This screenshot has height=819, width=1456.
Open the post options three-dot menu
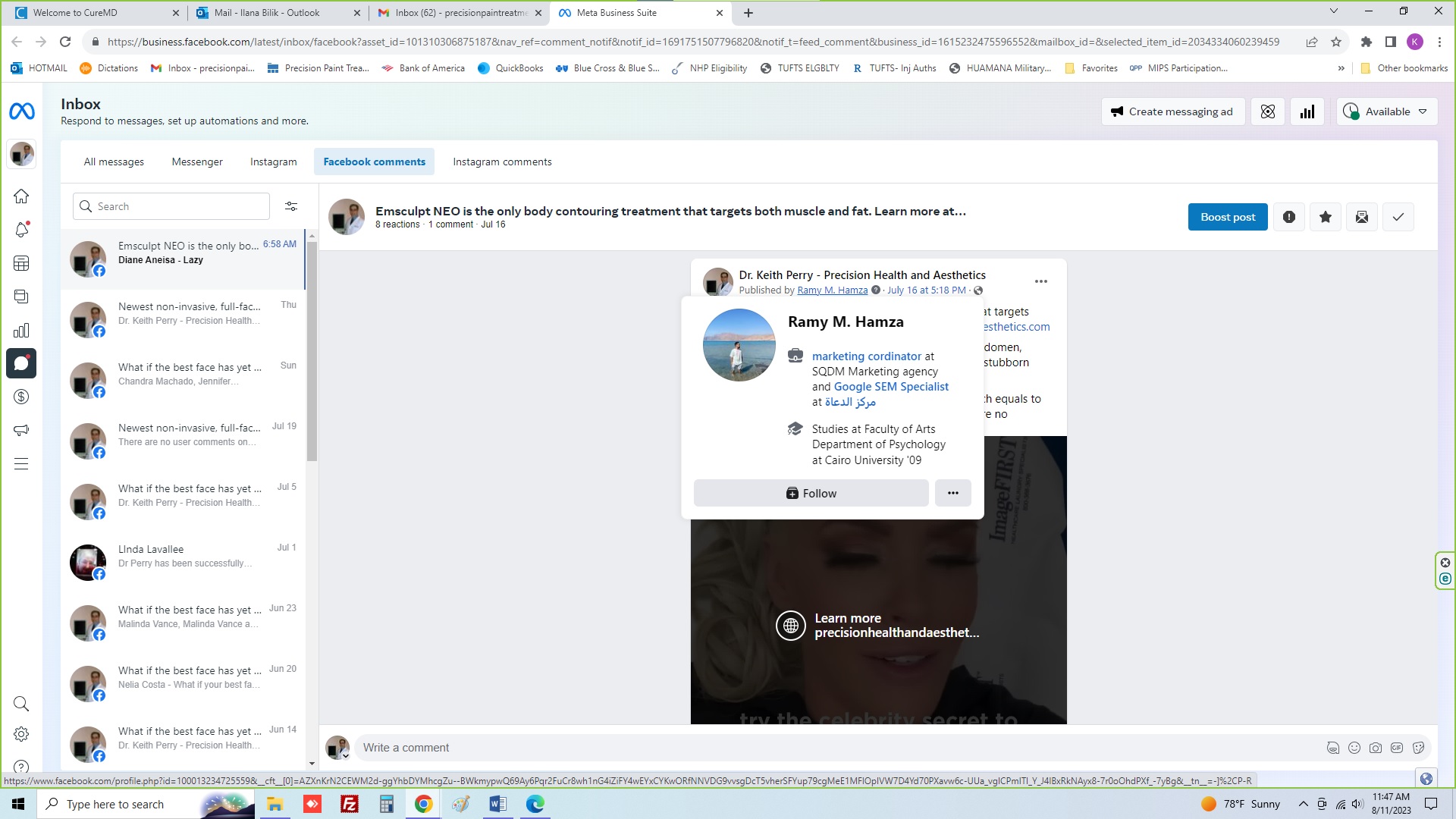(x=1041, y=281)
